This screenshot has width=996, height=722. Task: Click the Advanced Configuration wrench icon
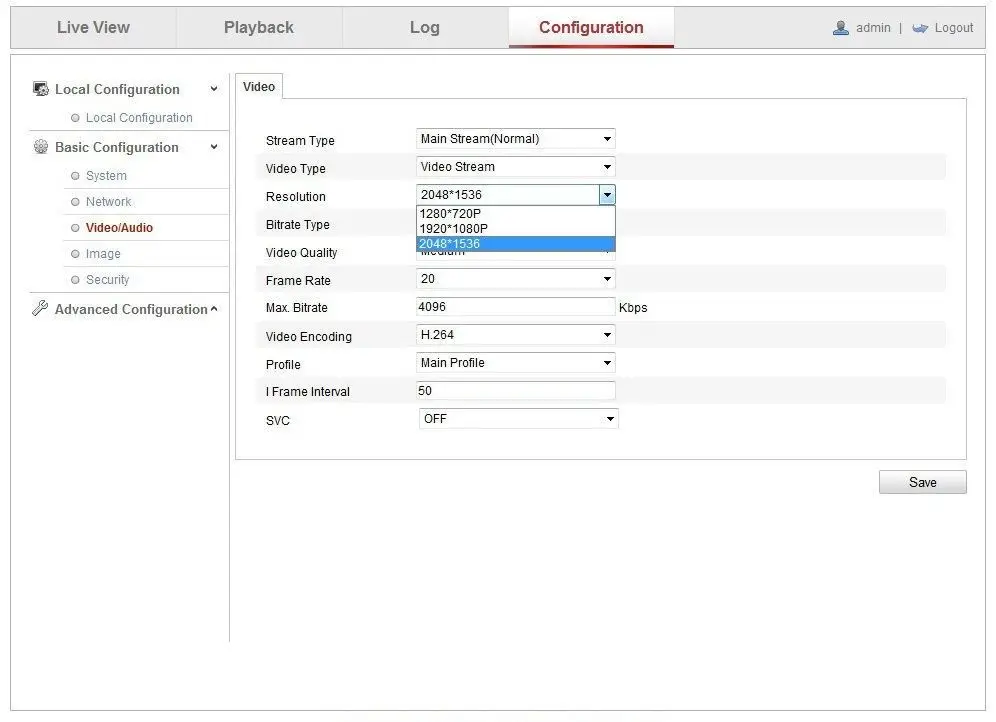40,309
